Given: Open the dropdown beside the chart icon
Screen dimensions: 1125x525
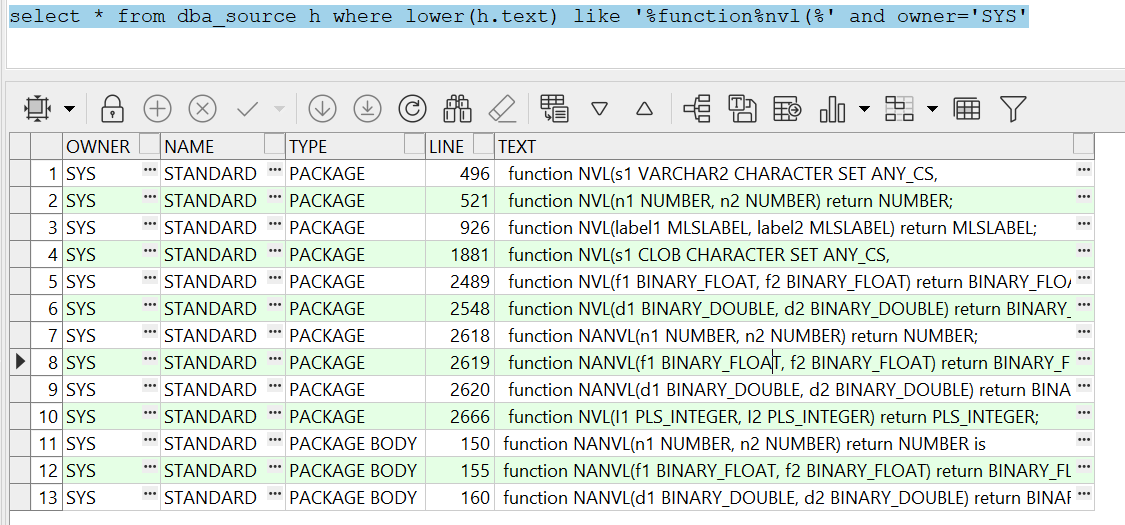Looking at the screenshot, I should 865,109.
